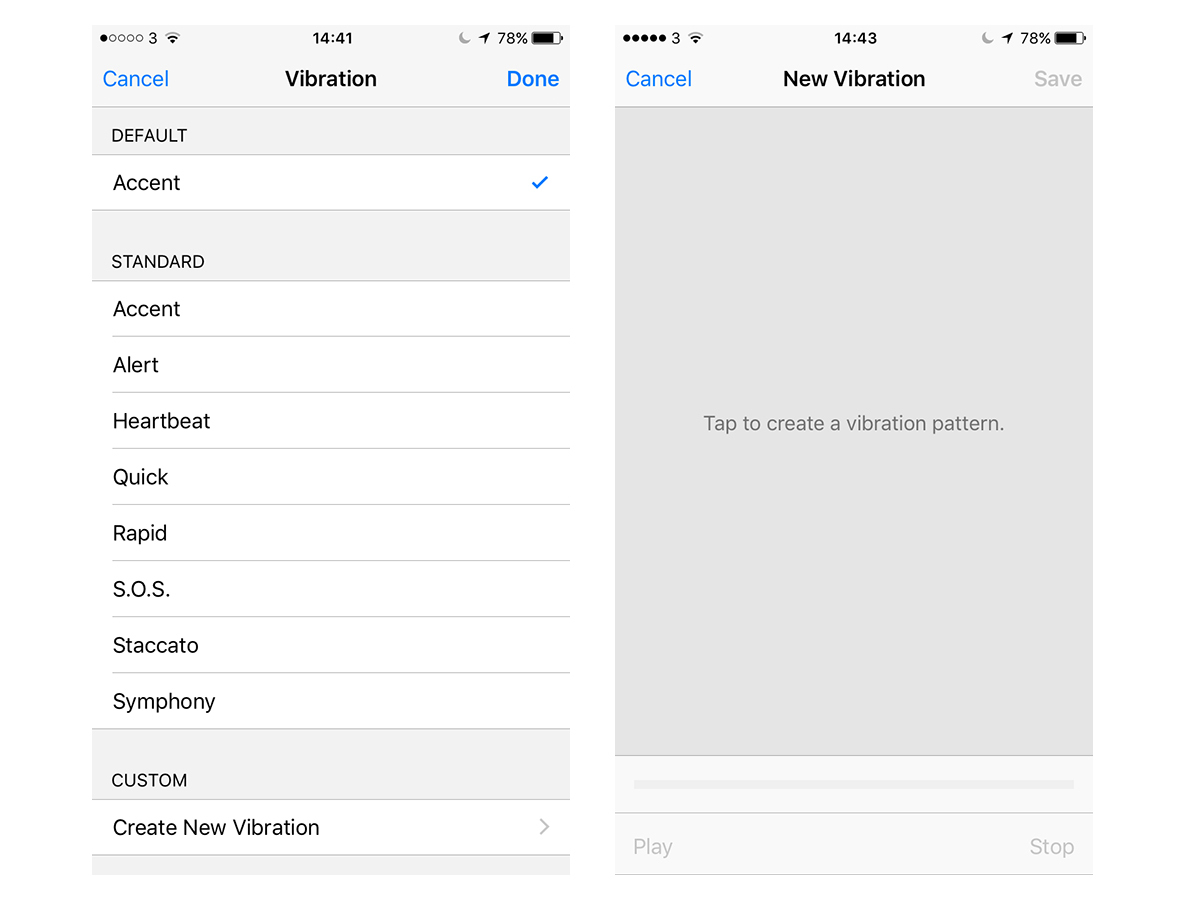Click the DEFAULT section header
The height and width of the screenshot is (900, 1200).
point(149,135)
